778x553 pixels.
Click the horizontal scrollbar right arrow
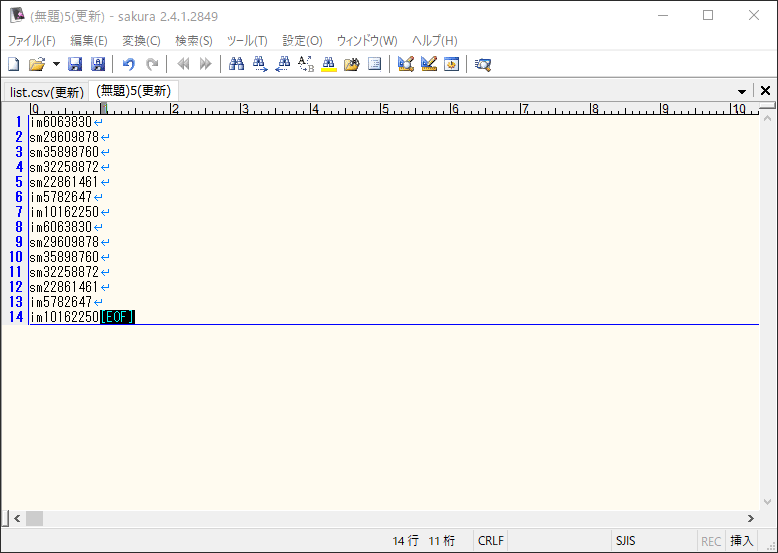[x=751, y=518]
